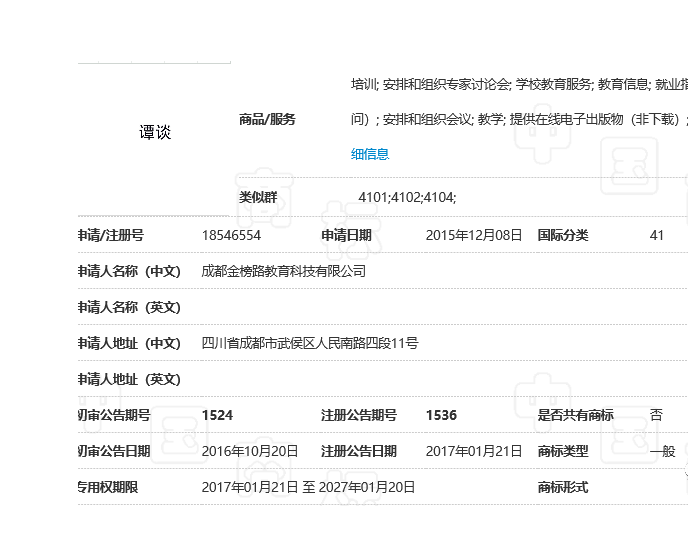
Task: Click the 国际分类 label
Action: (x=563, y=235)
